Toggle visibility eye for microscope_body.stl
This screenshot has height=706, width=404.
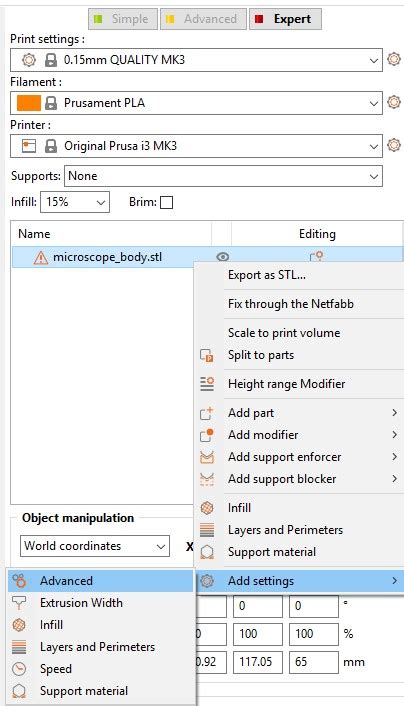[x=222, y=257]
